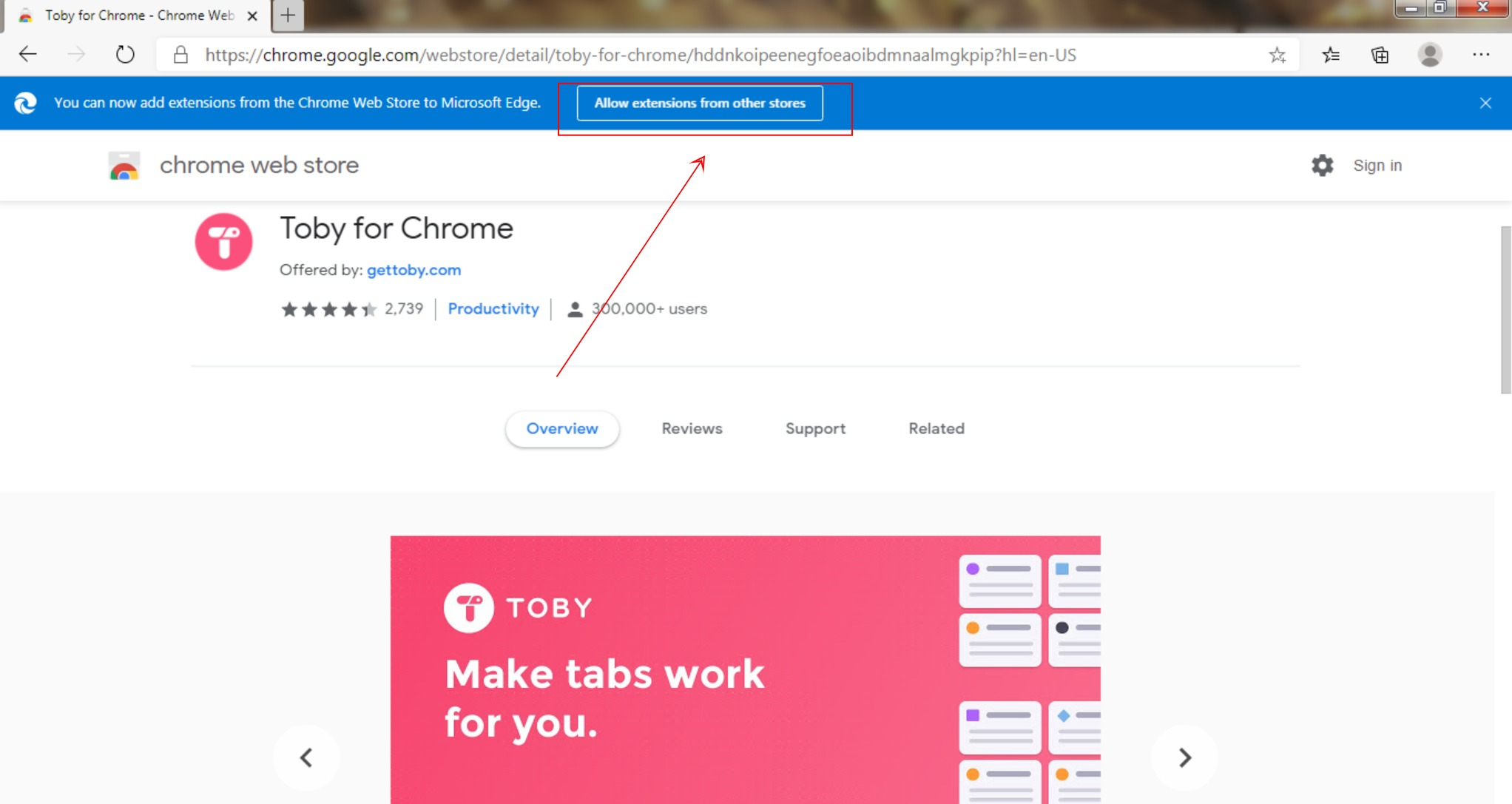Sign in to the Chrome Web Store

pos(1377,166)
